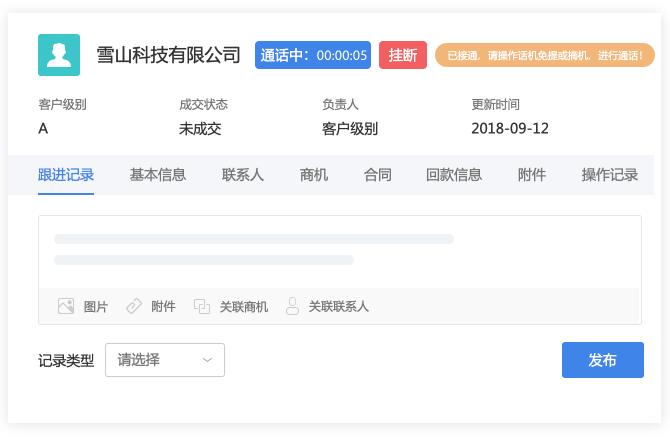Click the 关联联系人 person icon

[292, 306]
